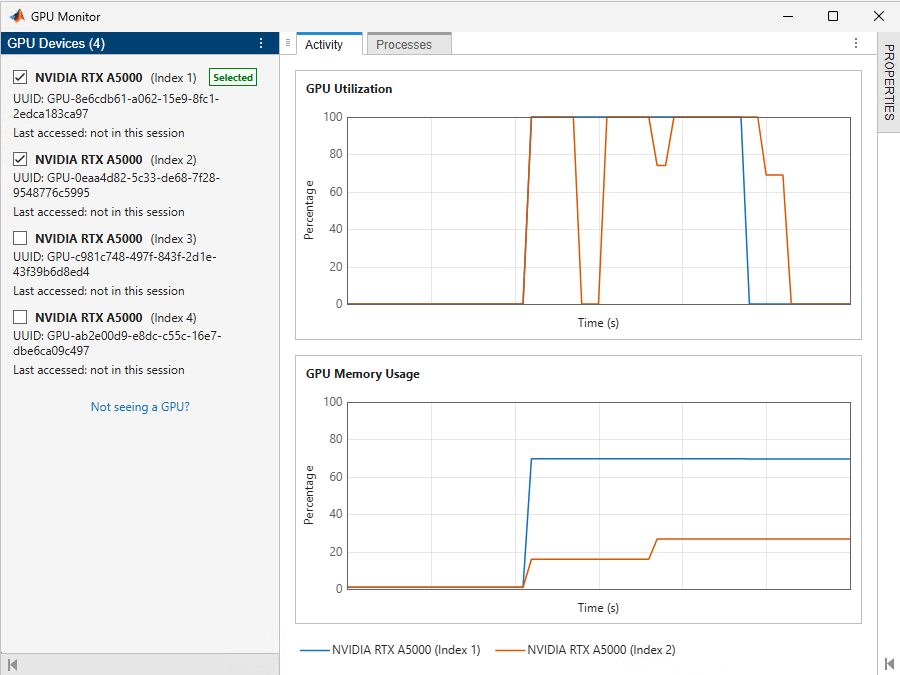Maximize the GPU Monitor window
This screenshot has width=900, height=675.
click(833, 16)
